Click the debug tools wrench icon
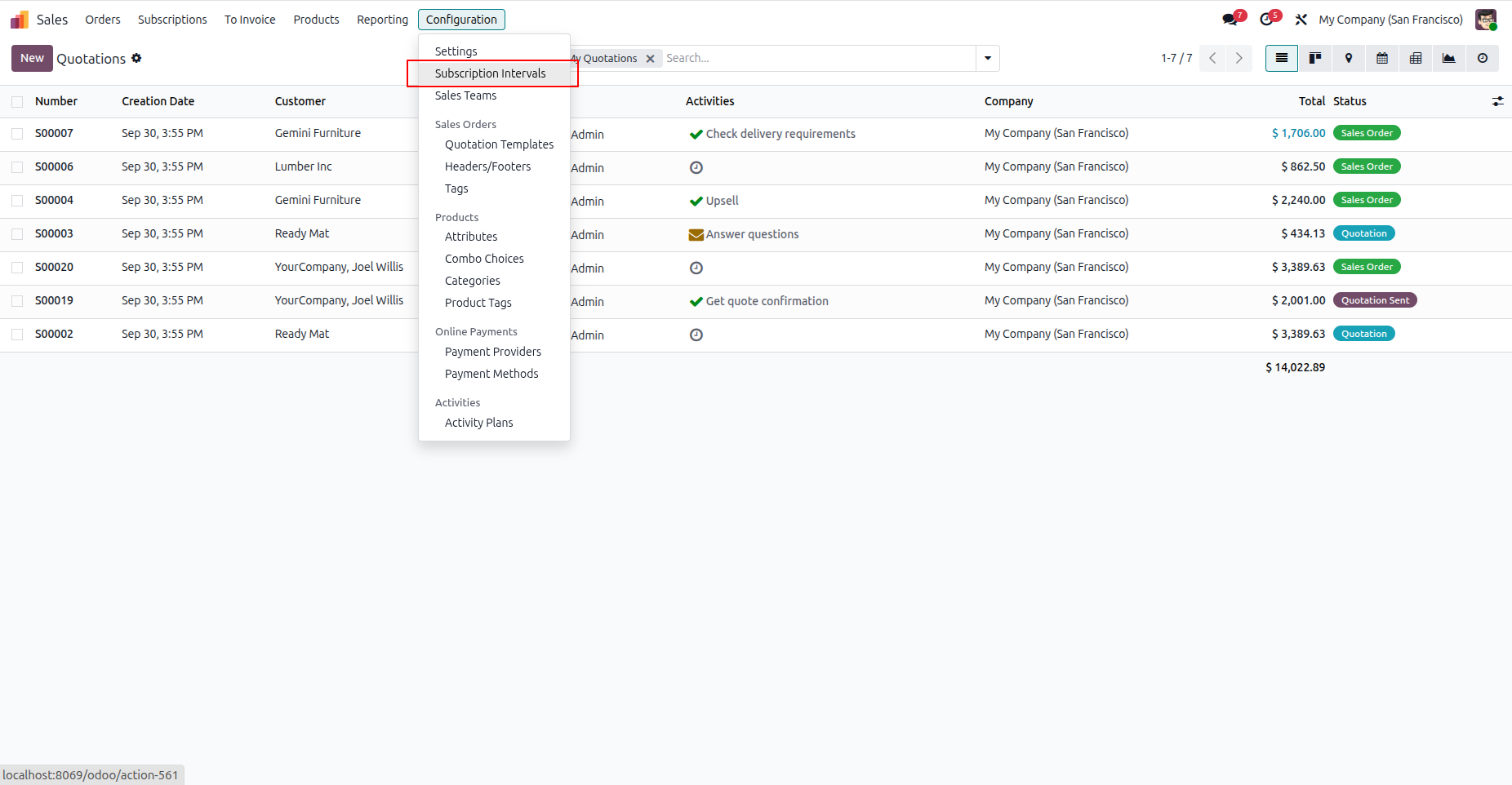This screenshot has height=785, width=1512. (x=1301, y=20)
